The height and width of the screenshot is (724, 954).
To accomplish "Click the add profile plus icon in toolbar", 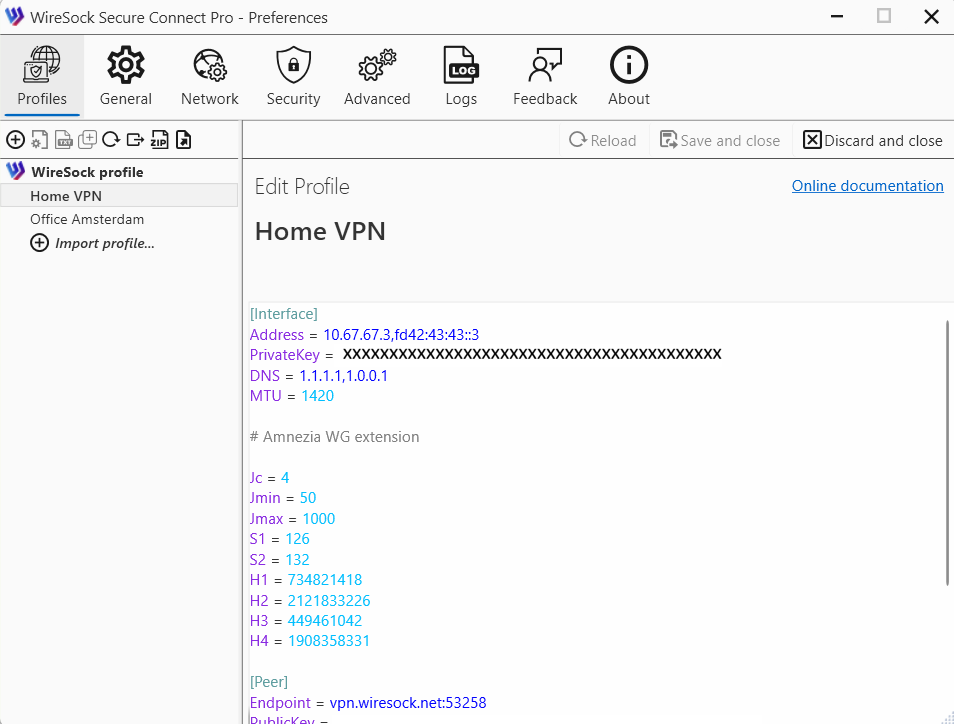I will point(15,140).
